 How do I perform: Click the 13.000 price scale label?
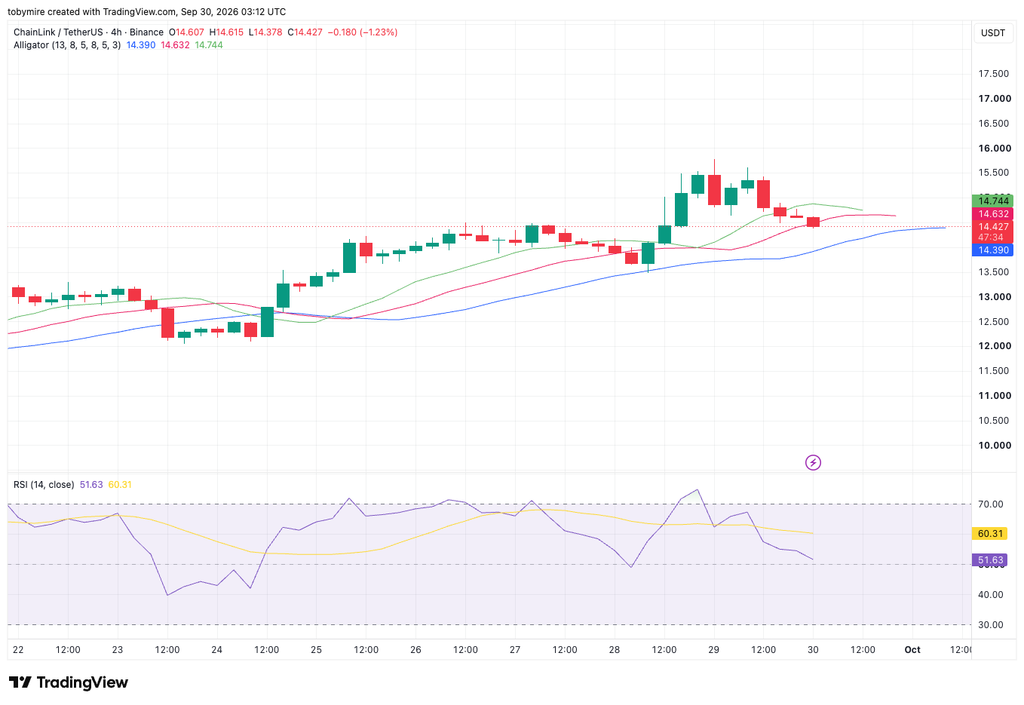click(x=994, y=296)
